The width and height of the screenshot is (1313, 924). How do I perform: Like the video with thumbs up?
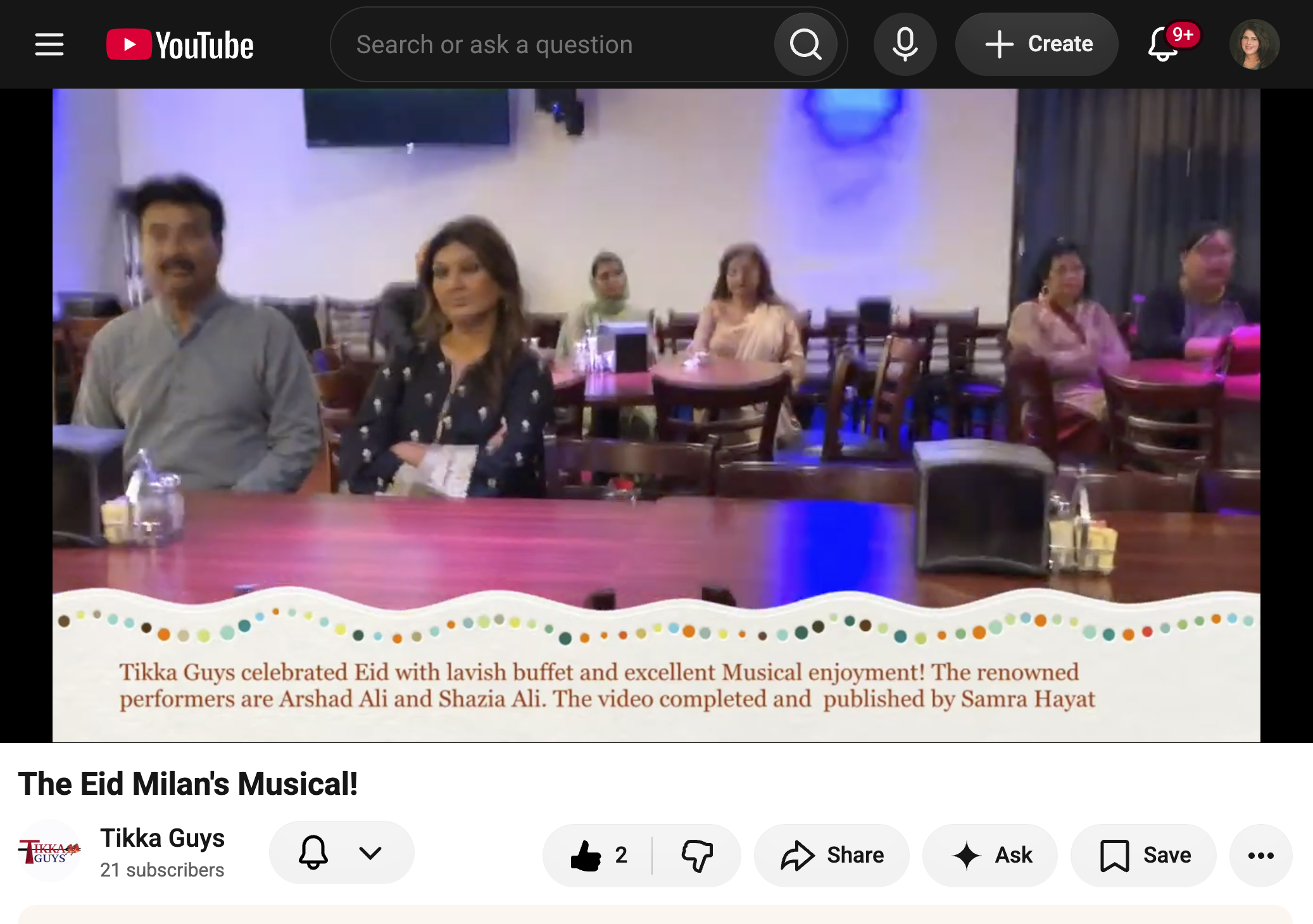tap(598, 855)
